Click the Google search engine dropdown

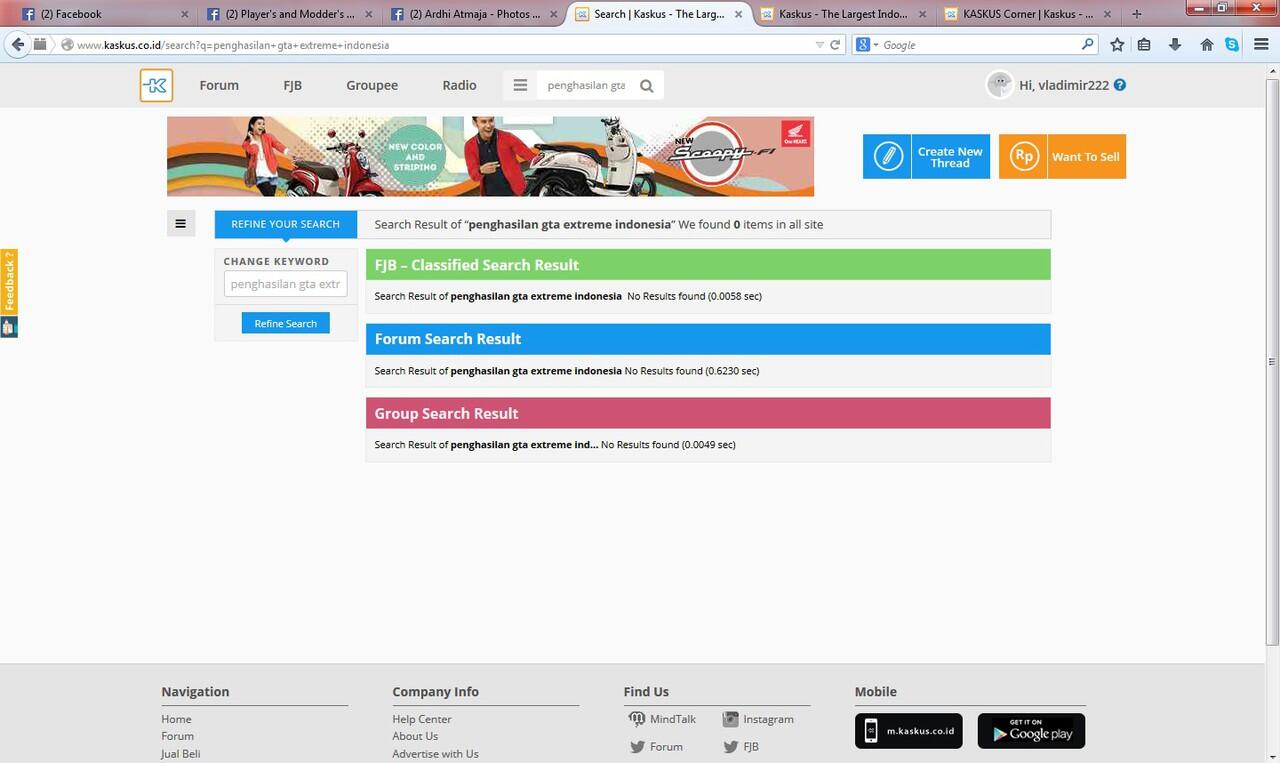(x=867, y=45)
